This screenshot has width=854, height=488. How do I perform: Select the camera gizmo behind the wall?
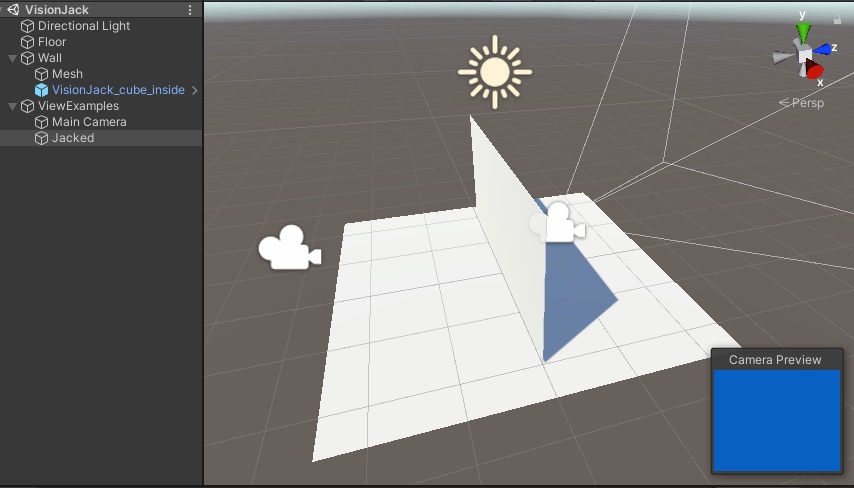[x=558, y=222]
